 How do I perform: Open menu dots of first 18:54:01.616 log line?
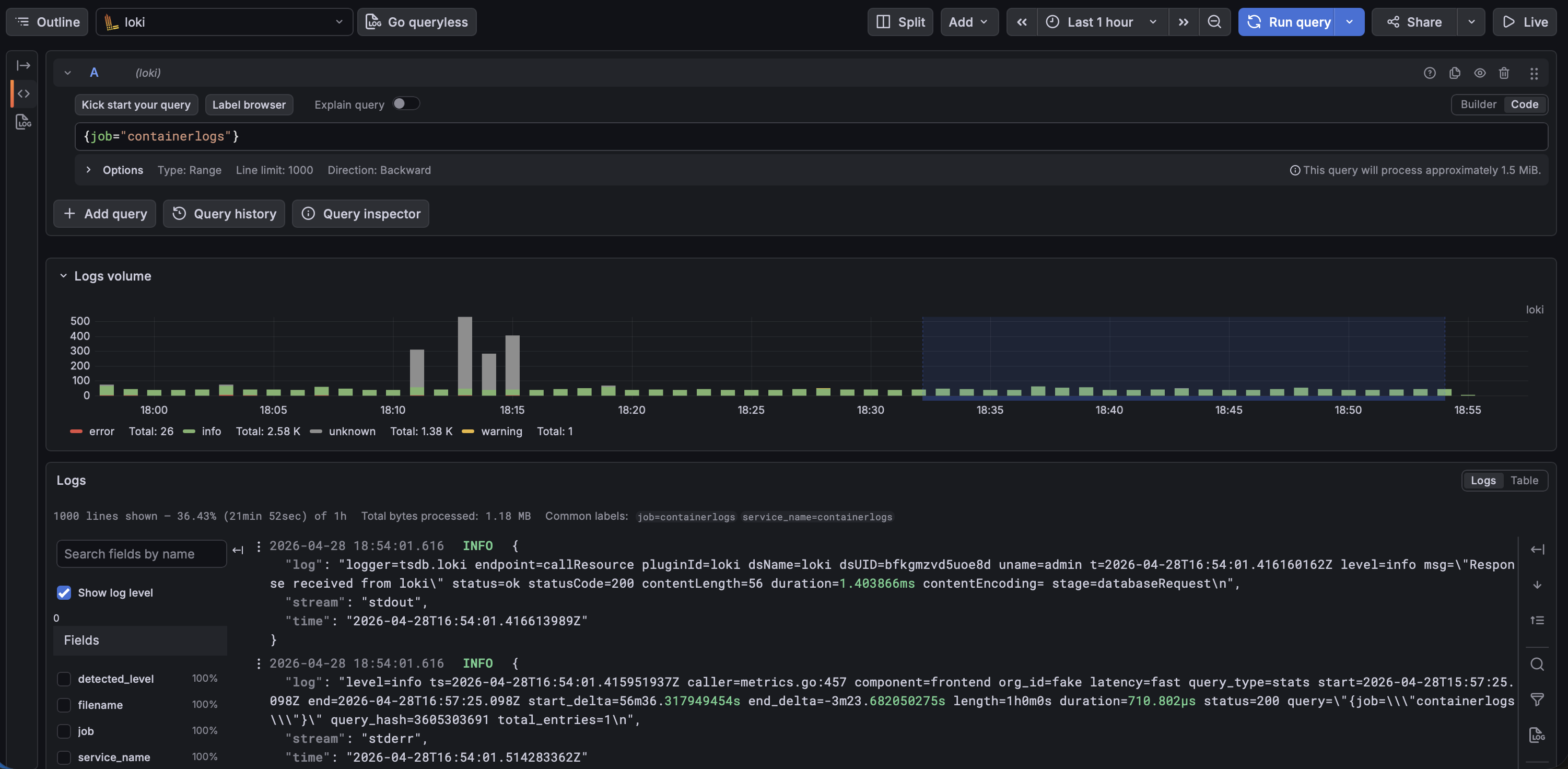259,546
